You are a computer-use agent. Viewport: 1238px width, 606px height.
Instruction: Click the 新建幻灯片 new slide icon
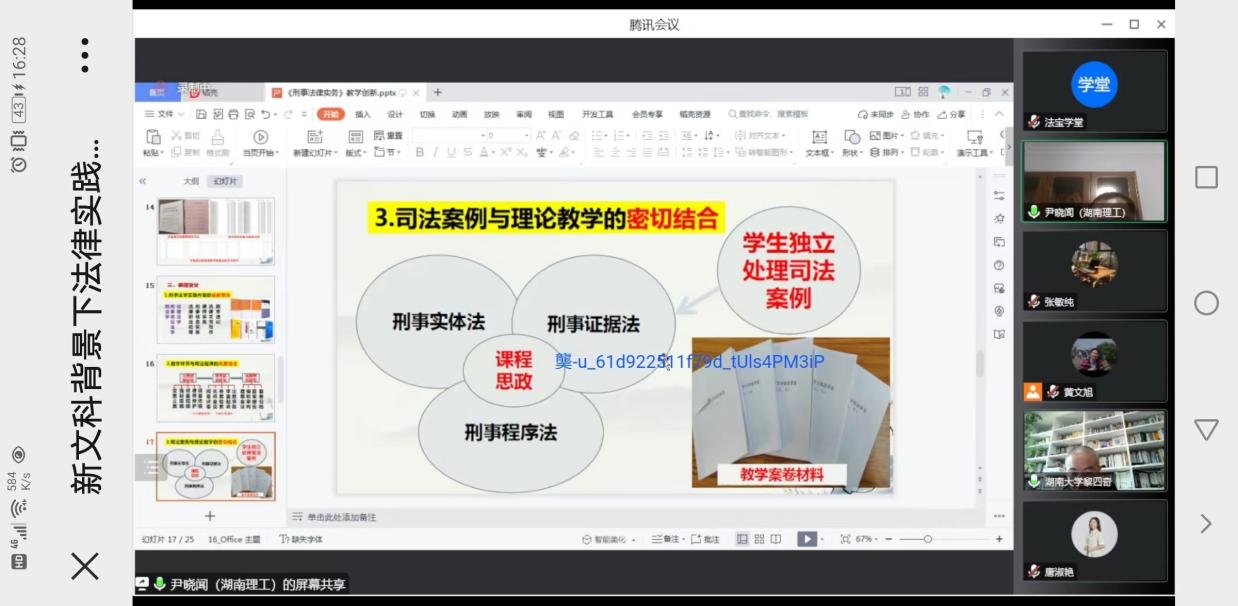[315, 136]
